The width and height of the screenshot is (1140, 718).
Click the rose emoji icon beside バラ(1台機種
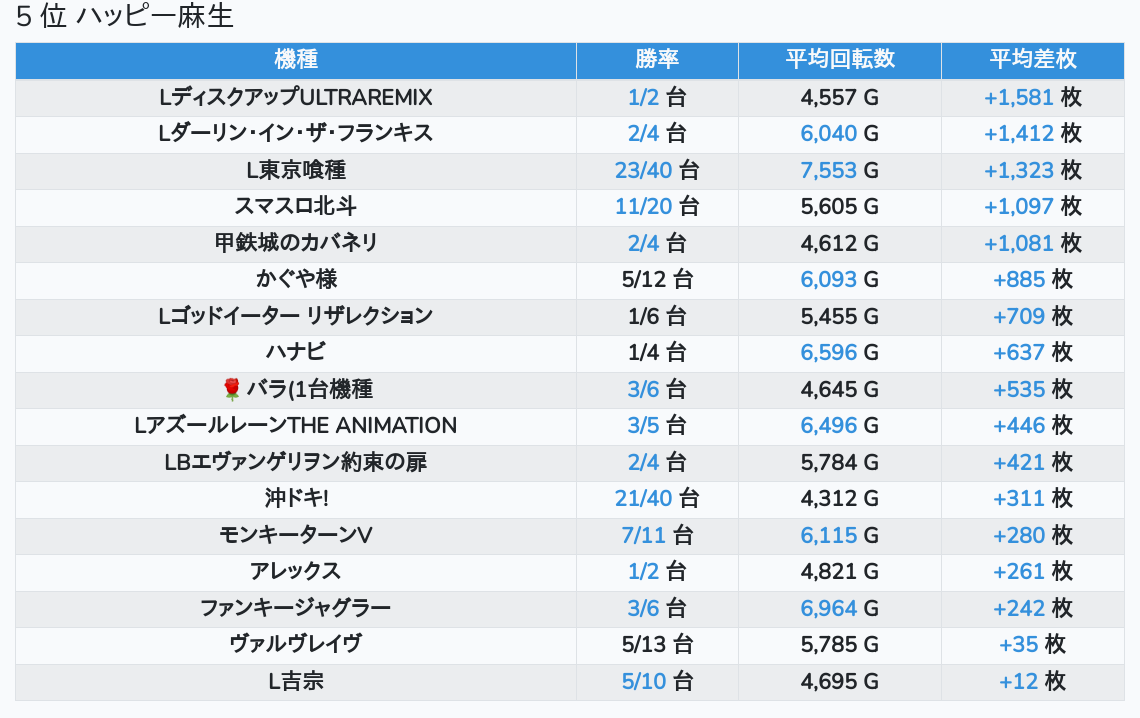coord(231,390)
